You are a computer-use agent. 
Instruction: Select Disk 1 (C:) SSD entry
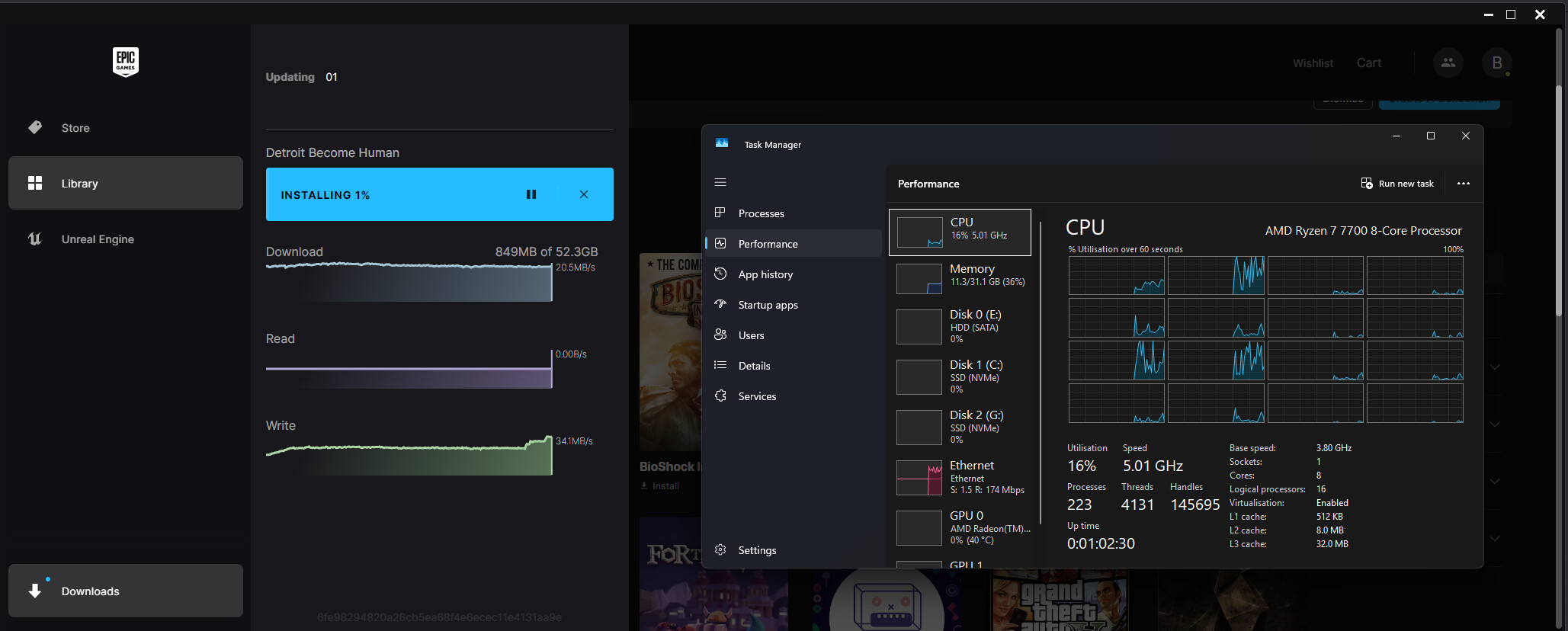click(960, 377)
